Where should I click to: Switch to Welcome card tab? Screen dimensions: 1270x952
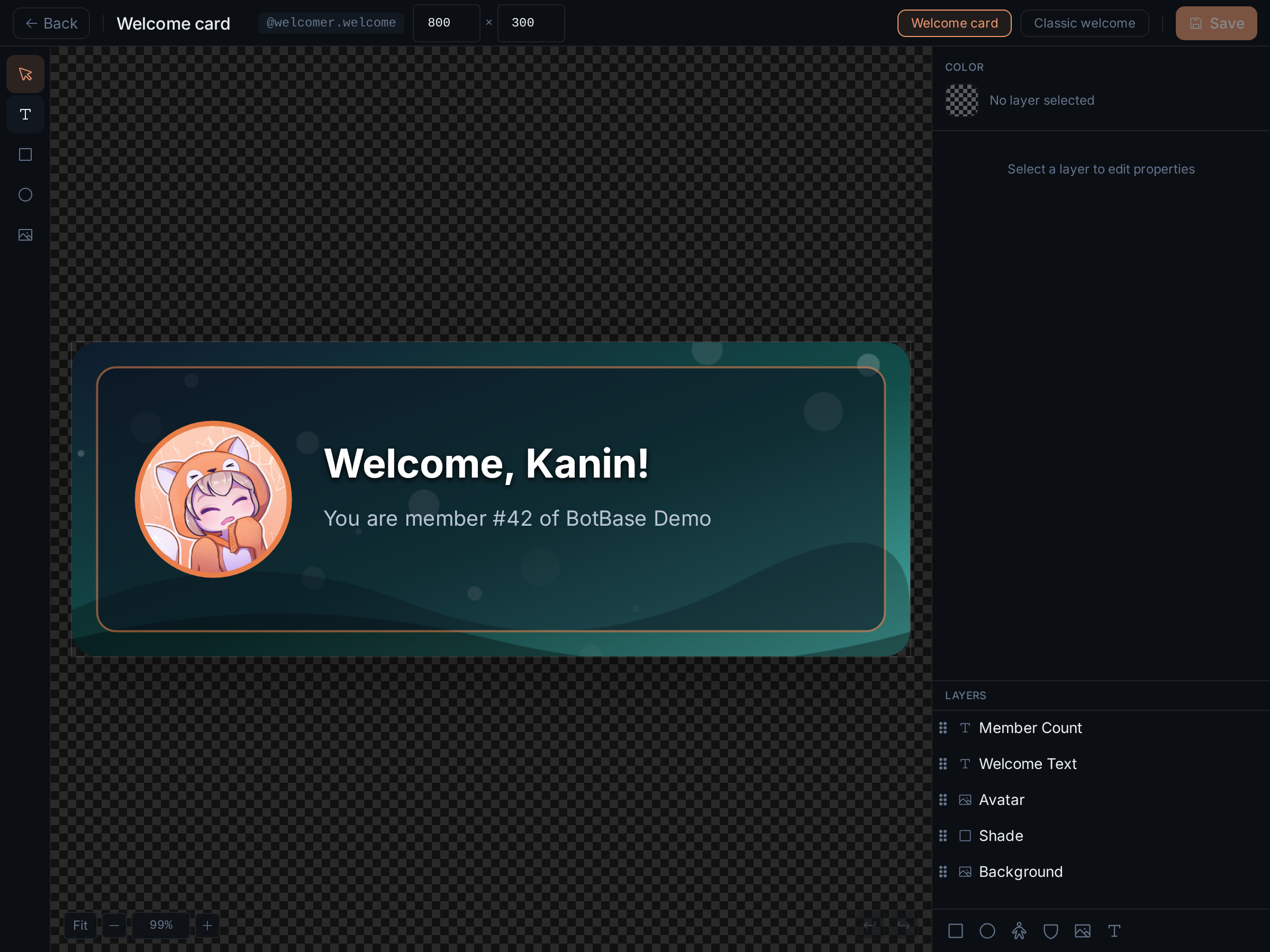coord(954,23)
